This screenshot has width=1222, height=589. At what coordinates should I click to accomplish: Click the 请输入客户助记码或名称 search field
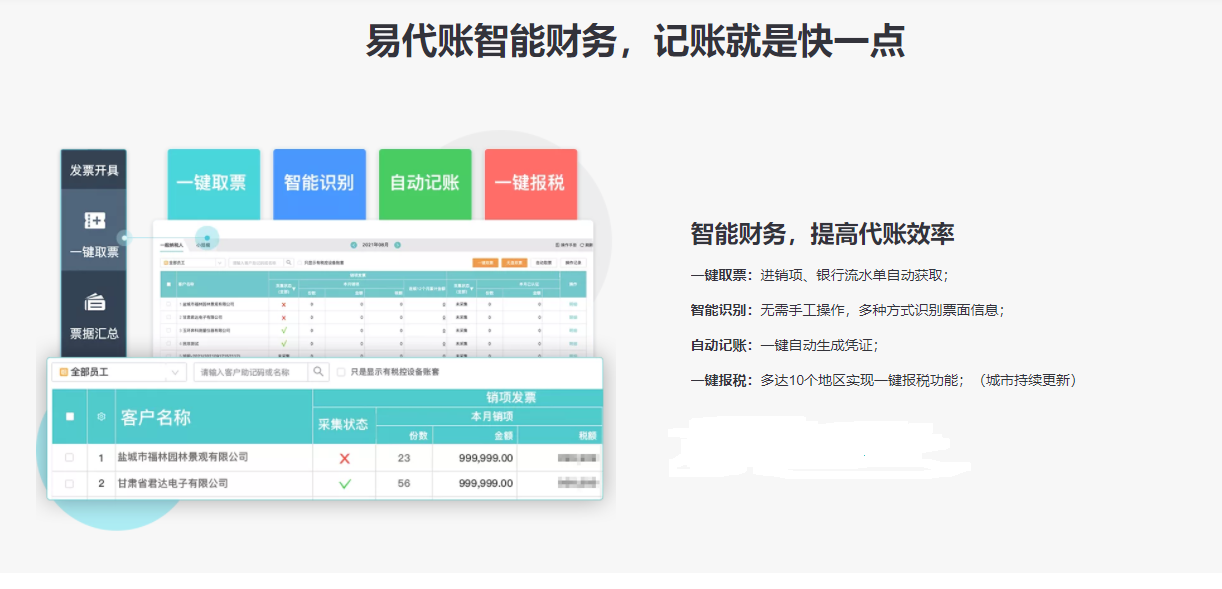pos(250,371)
